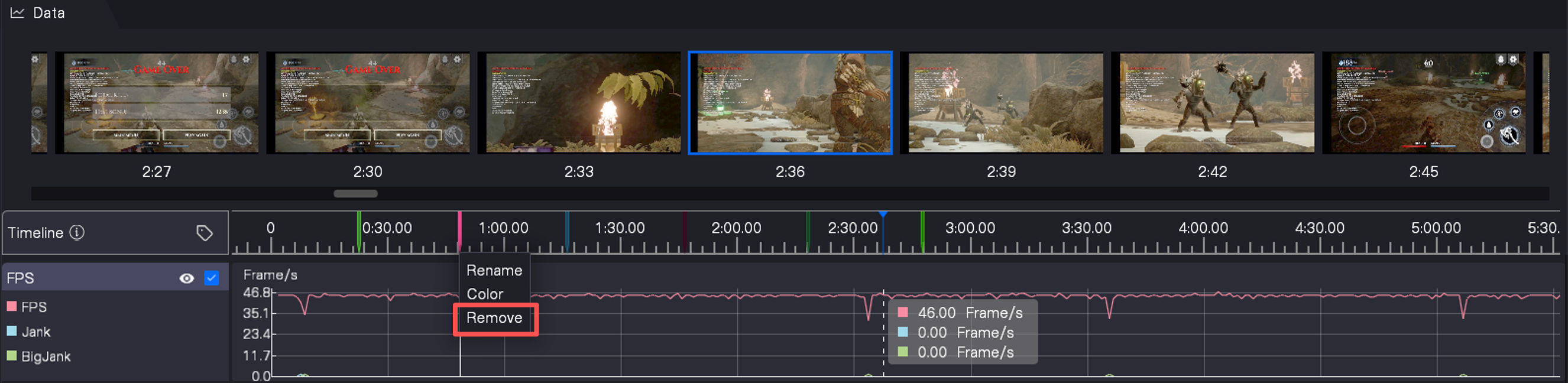Open the 2:42 screenshot thumbnail
The width and height of the screenshot is (1568, 383).
click(x=1213, y=103)
